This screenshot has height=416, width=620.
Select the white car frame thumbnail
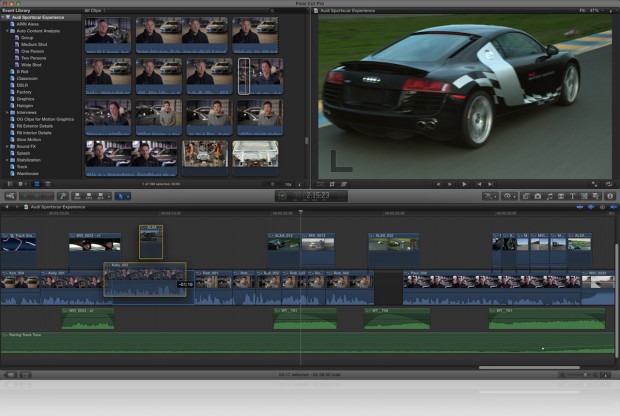(255, 157)
